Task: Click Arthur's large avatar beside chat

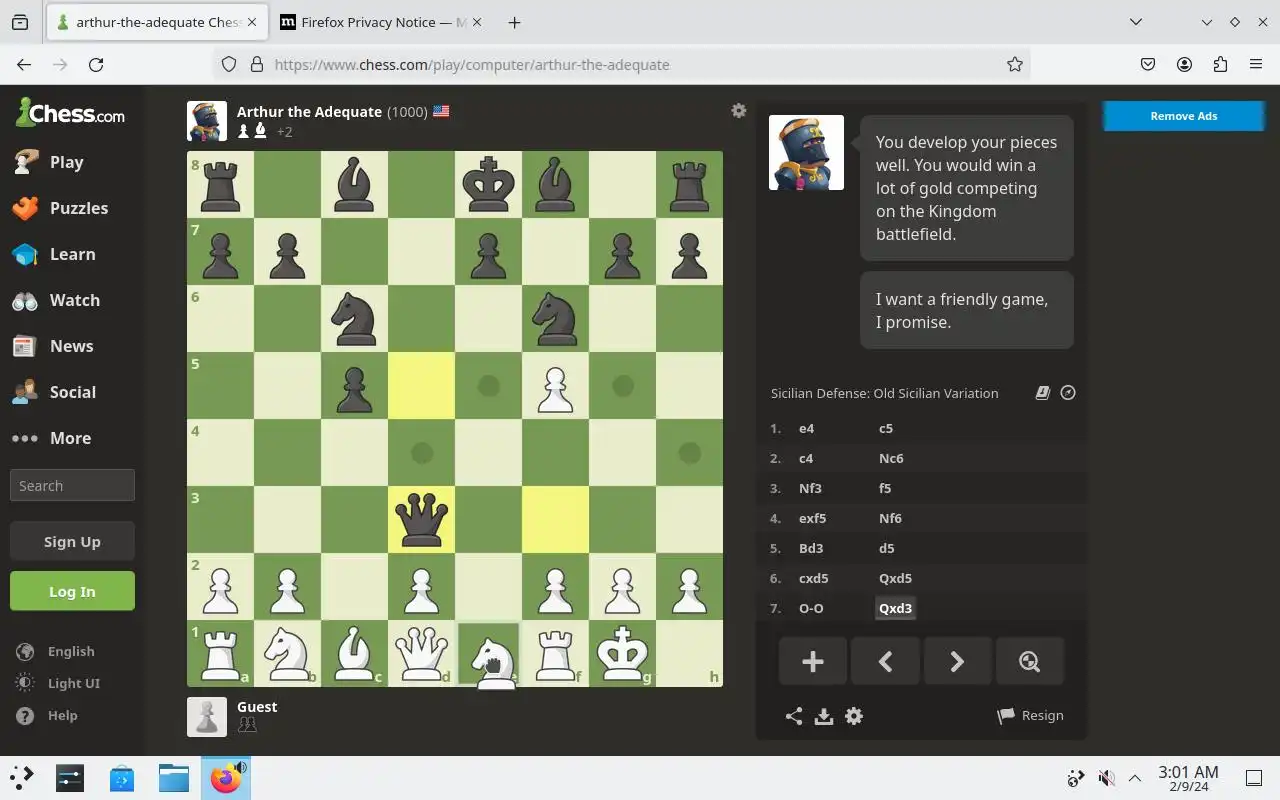Action: [806, 152]
